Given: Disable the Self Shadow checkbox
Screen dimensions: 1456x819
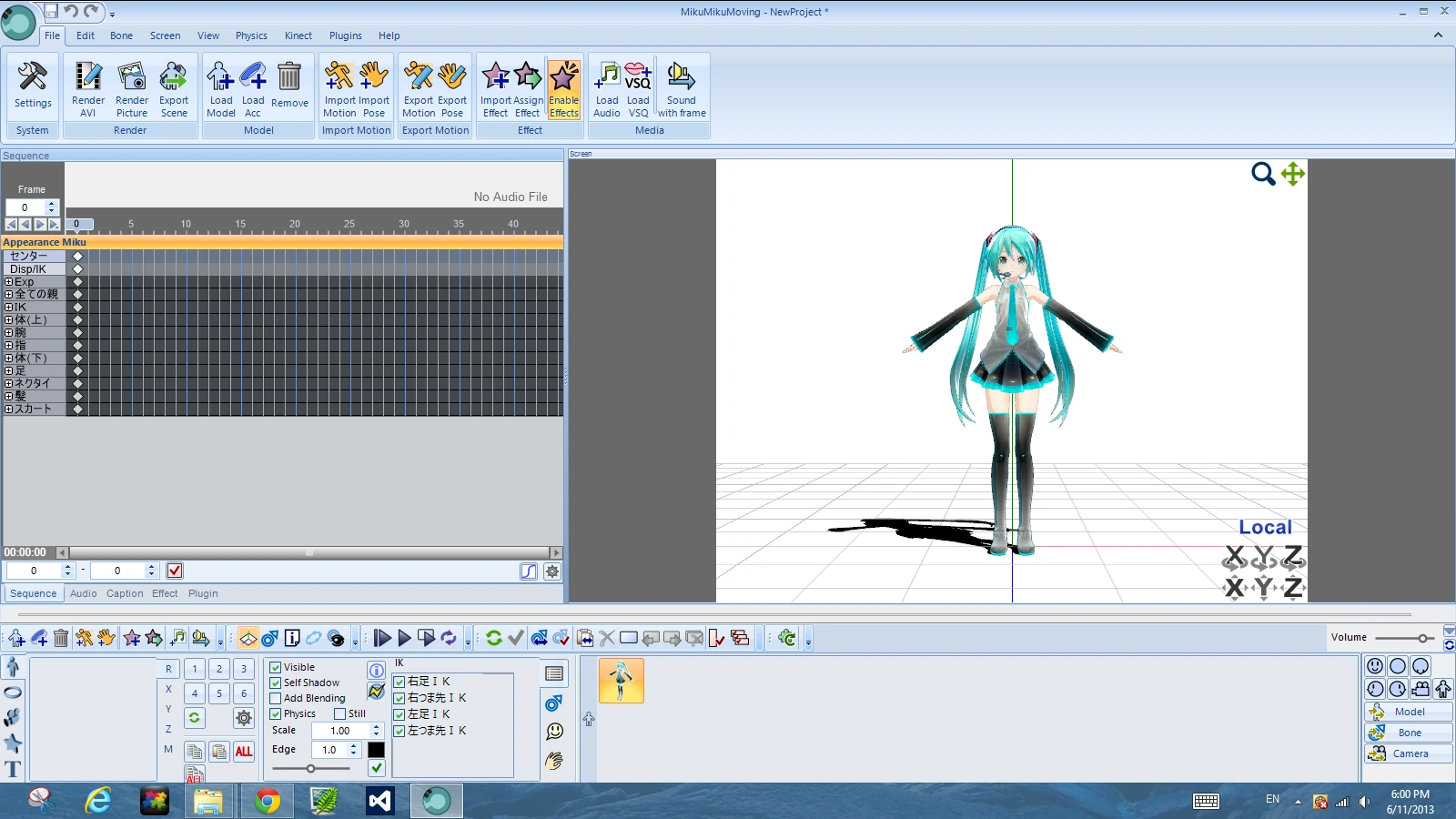Looking at the screenshot, I should click(x=276, y=683).
